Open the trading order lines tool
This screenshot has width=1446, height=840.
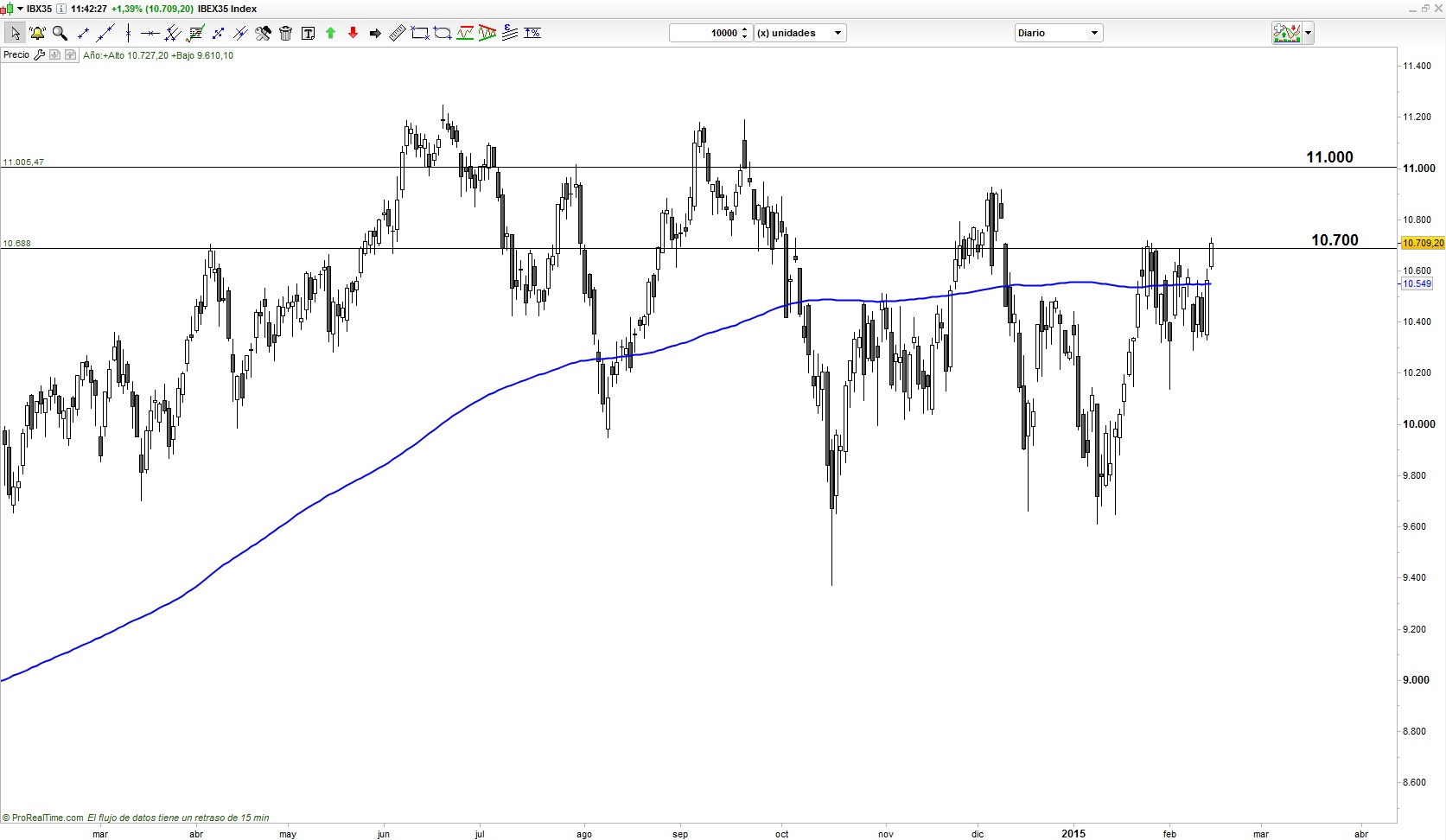coord(195,33)
